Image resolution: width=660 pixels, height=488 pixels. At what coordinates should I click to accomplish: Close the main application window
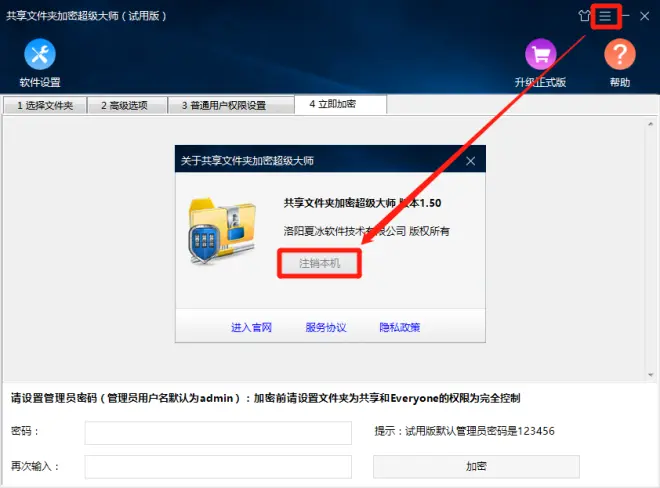[644, 16]
